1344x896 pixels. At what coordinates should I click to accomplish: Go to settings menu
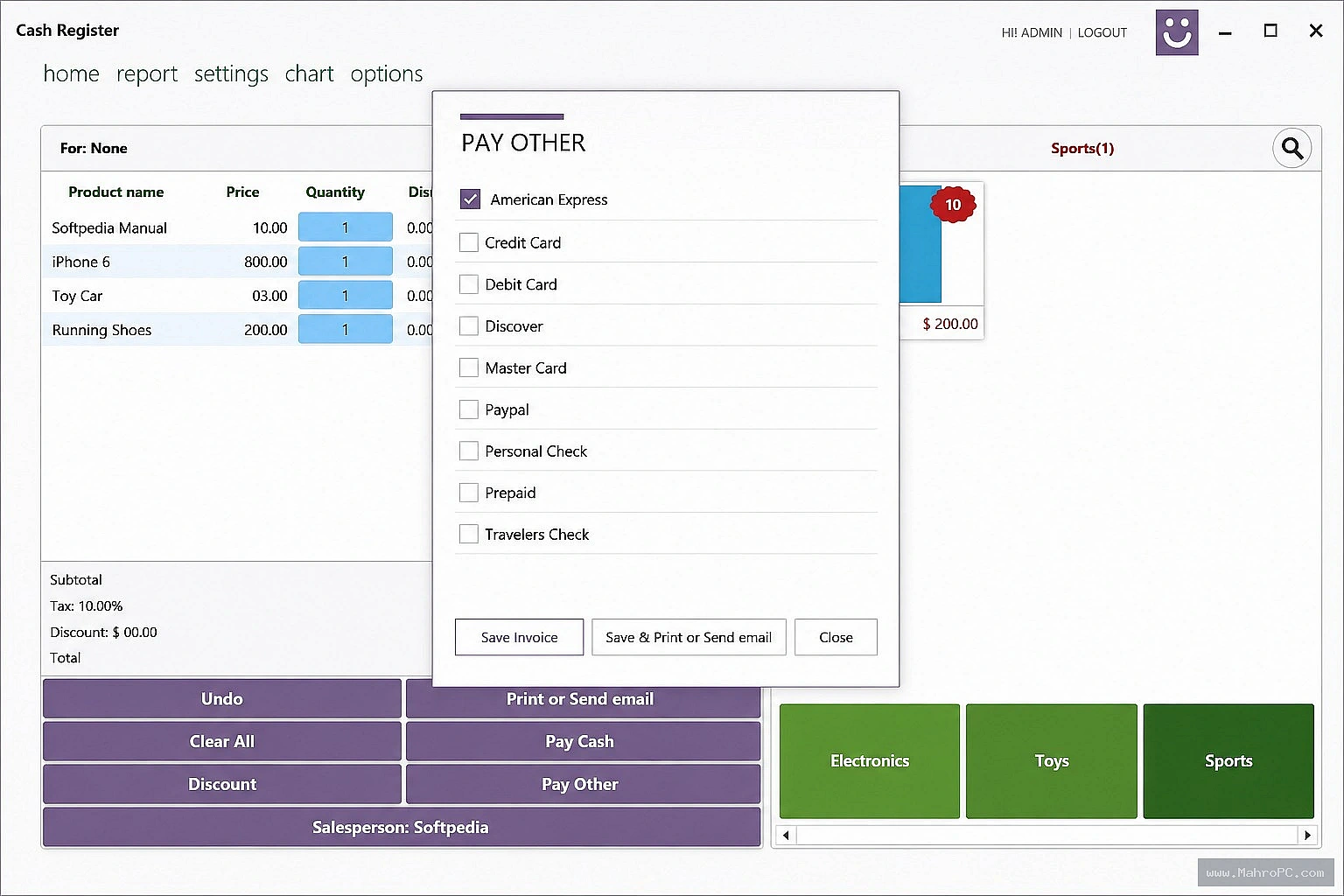point(231,74)
